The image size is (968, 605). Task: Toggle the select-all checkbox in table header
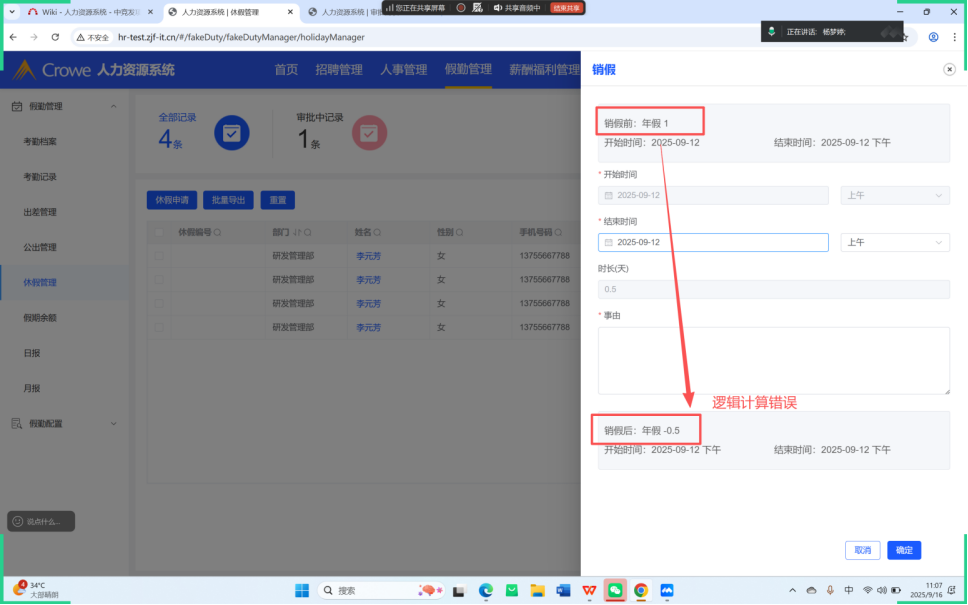pos(159,232)
